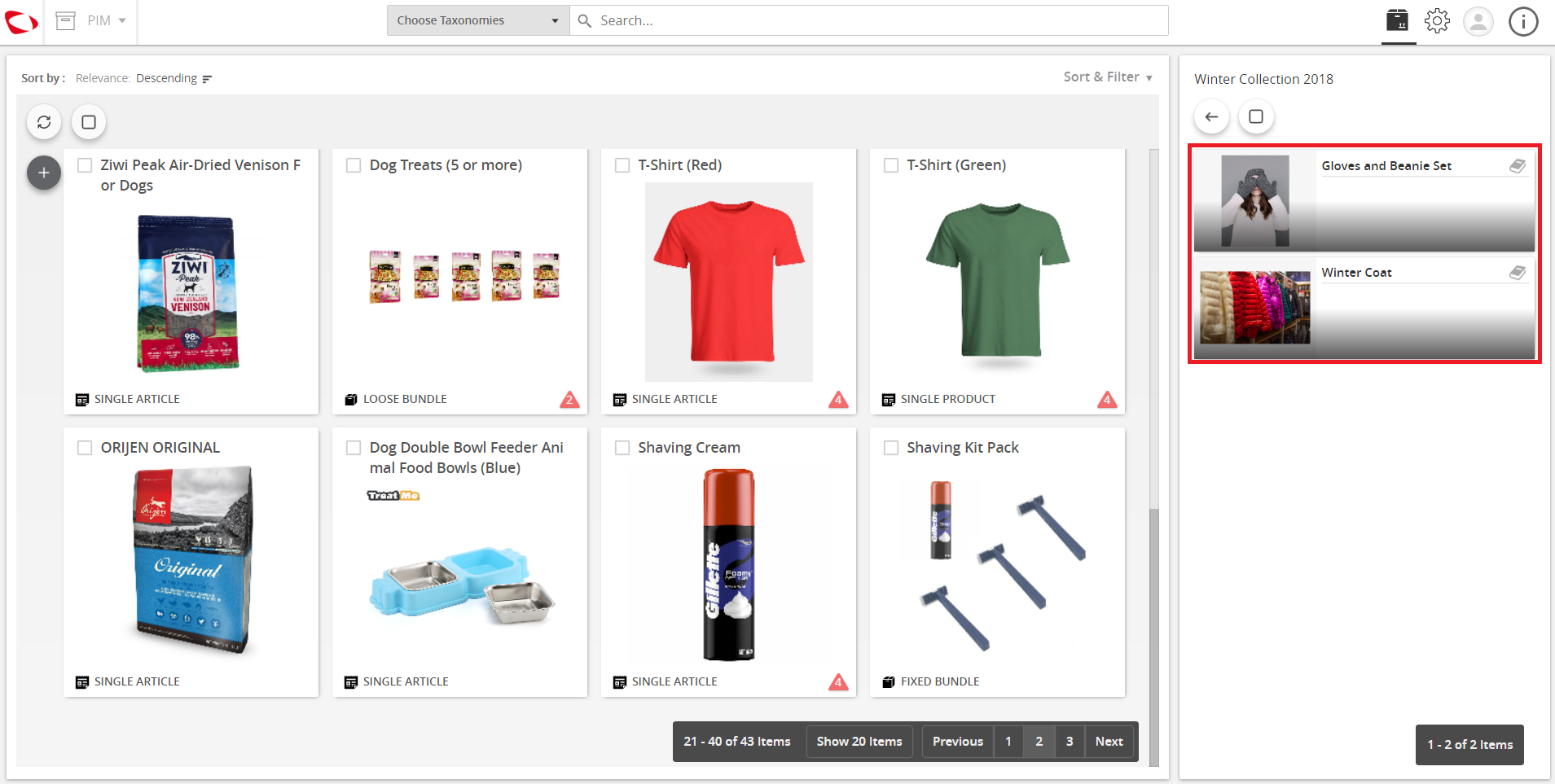Image resolution: width=1555 pixels, height=784 pixels.
Task: Toggle select-all checkbox in product list toolbar
Action: pos(89,122)
